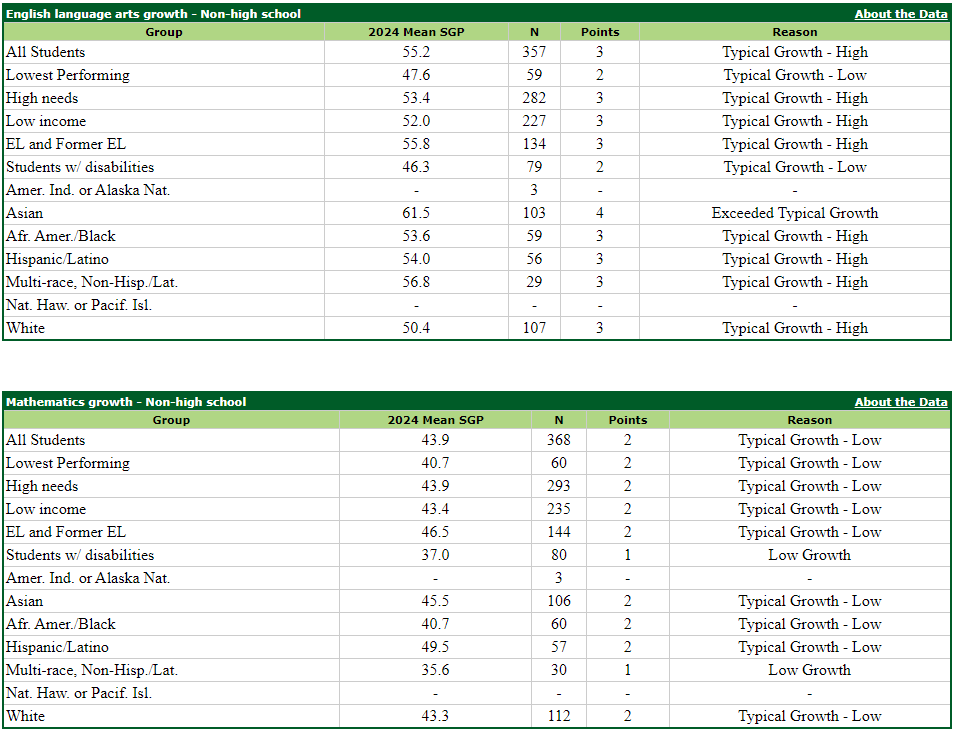
Task: Click EL and Former EL in the Mathematics table
Action: (x=66, y=532)
